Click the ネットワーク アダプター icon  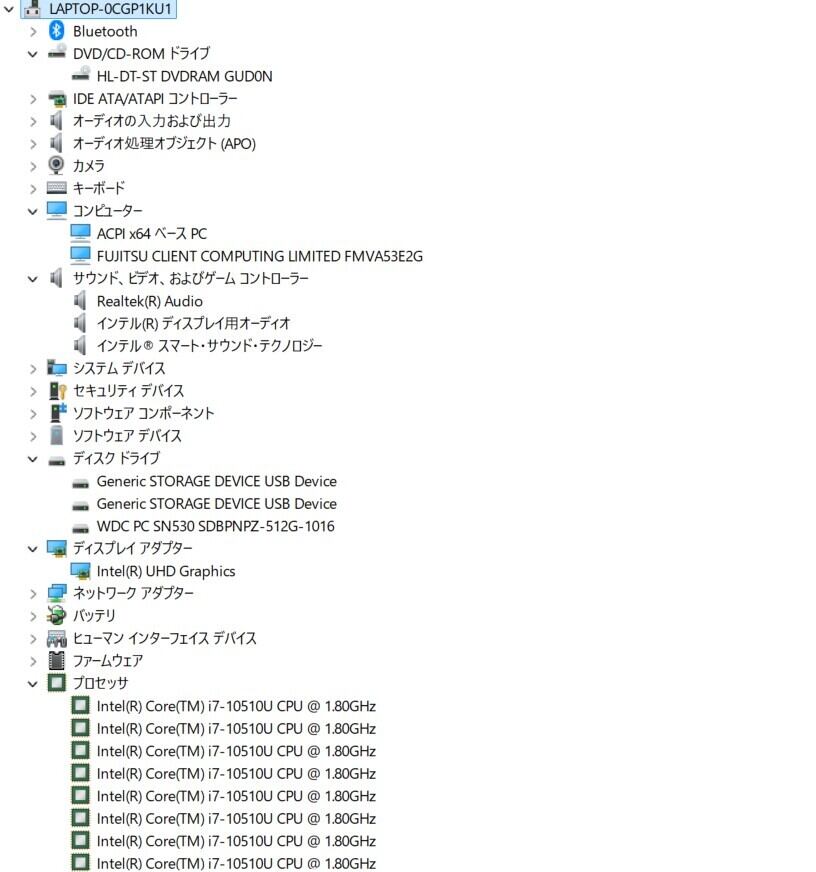coord(57,593)
